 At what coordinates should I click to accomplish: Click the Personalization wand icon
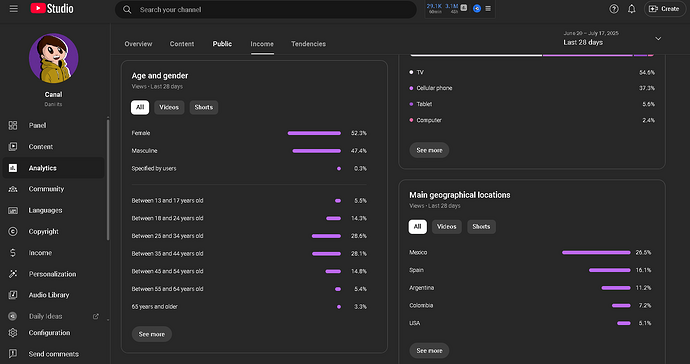pos(13,274)
